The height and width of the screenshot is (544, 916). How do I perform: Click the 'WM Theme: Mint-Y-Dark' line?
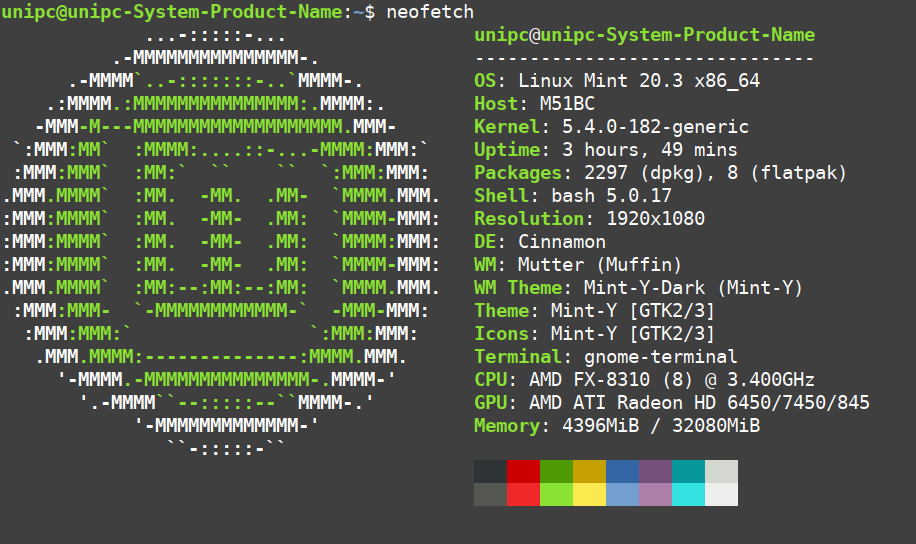click(639, 287)
